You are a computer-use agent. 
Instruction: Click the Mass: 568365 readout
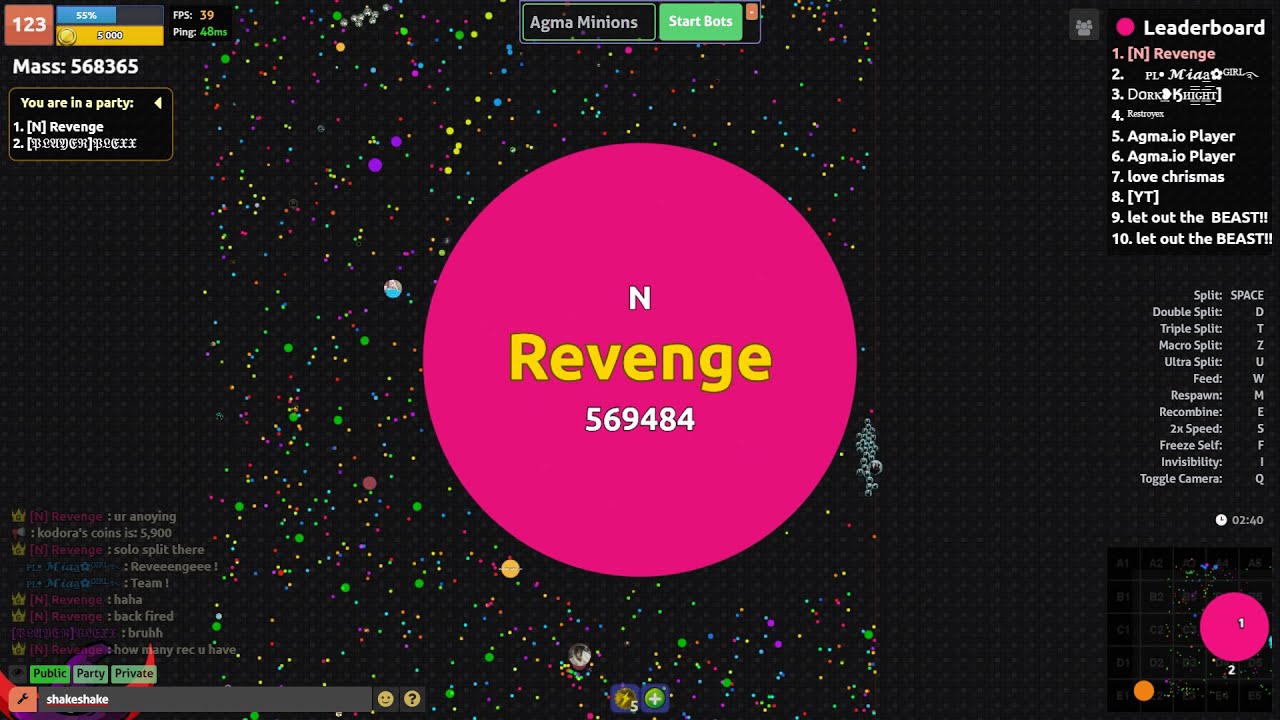(75, 66)
